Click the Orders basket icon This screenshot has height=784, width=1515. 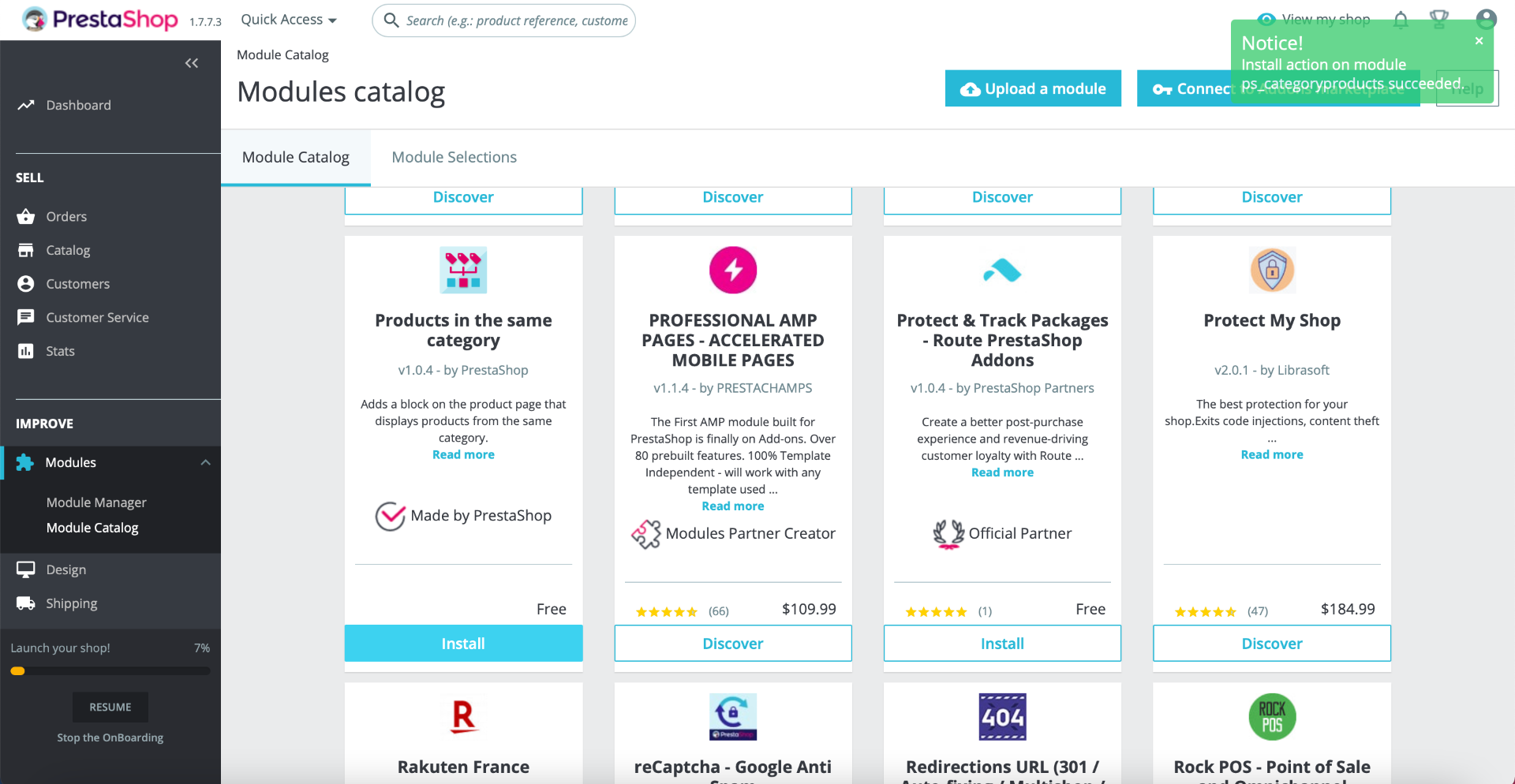(26, 216)
